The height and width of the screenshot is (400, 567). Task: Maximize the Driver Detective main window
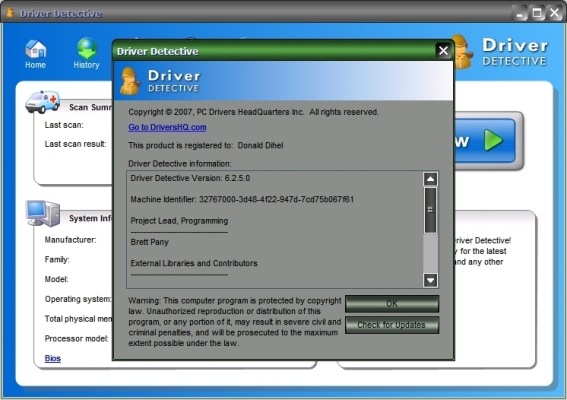(x=537, y=13)
